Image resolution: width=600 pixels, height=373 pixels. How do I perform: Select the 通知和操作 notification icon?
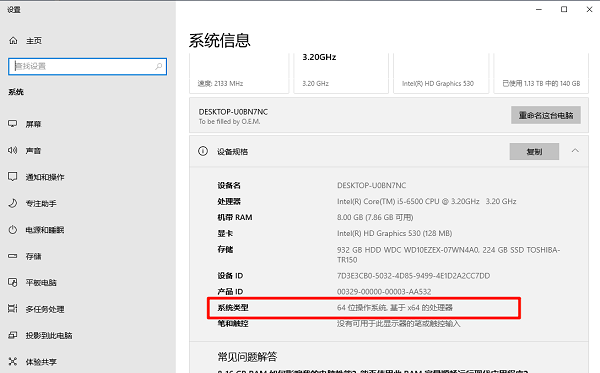click(x=13, y=177)
